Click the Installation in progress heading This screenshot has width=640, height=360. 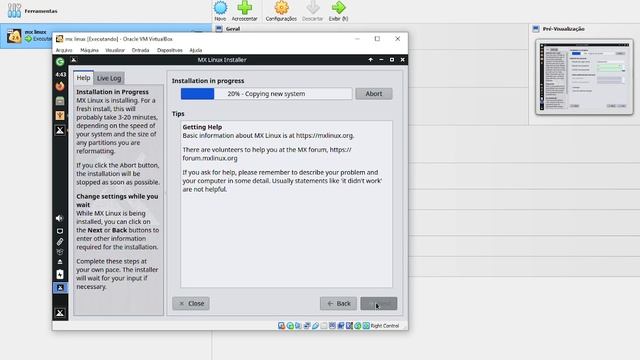(x=208, y=81)
